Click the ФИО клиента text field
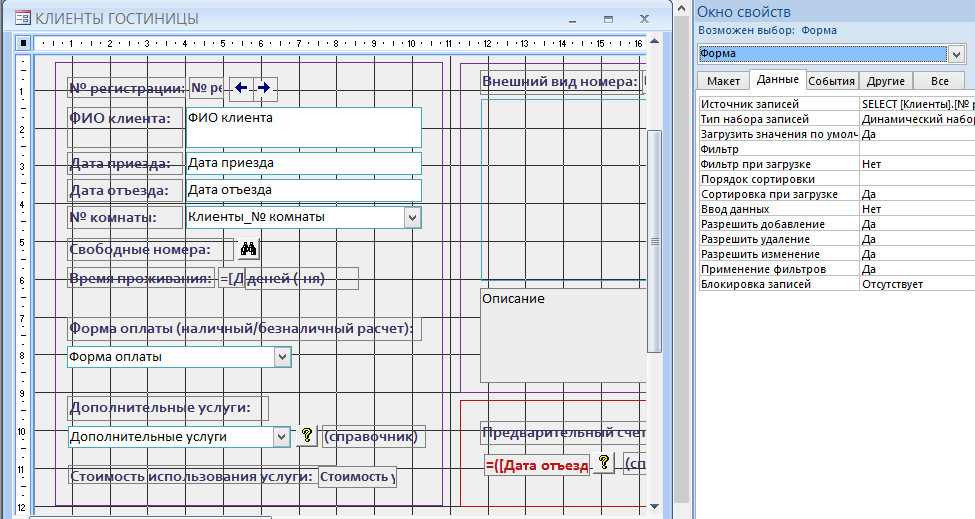The width and height of the screenshot is (975, 519). pyautogui.click(x=303, y=127)
